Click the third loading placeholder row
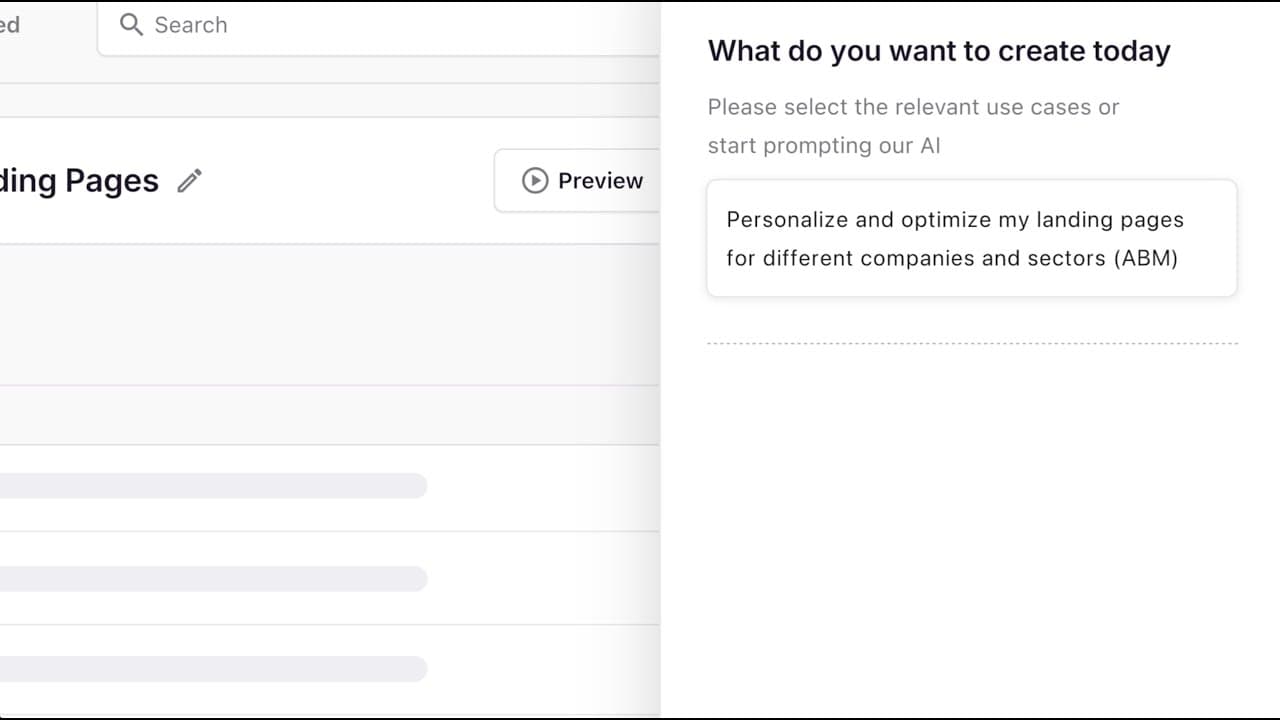The width and height of the screenshot is (1280, 720). coord(210,669)
